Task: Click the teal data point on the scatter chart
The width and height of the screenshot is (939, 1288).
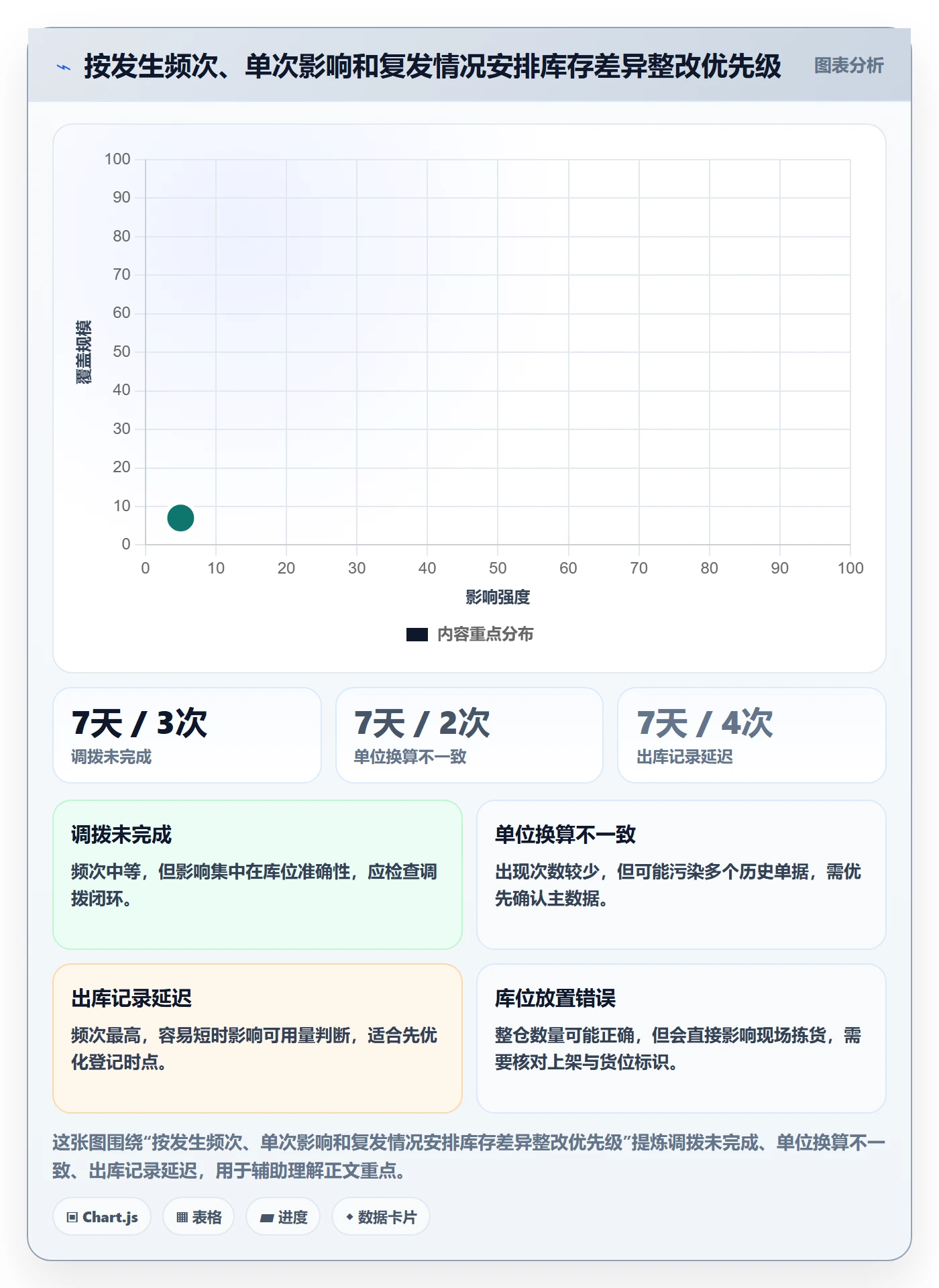Action: 180,518
